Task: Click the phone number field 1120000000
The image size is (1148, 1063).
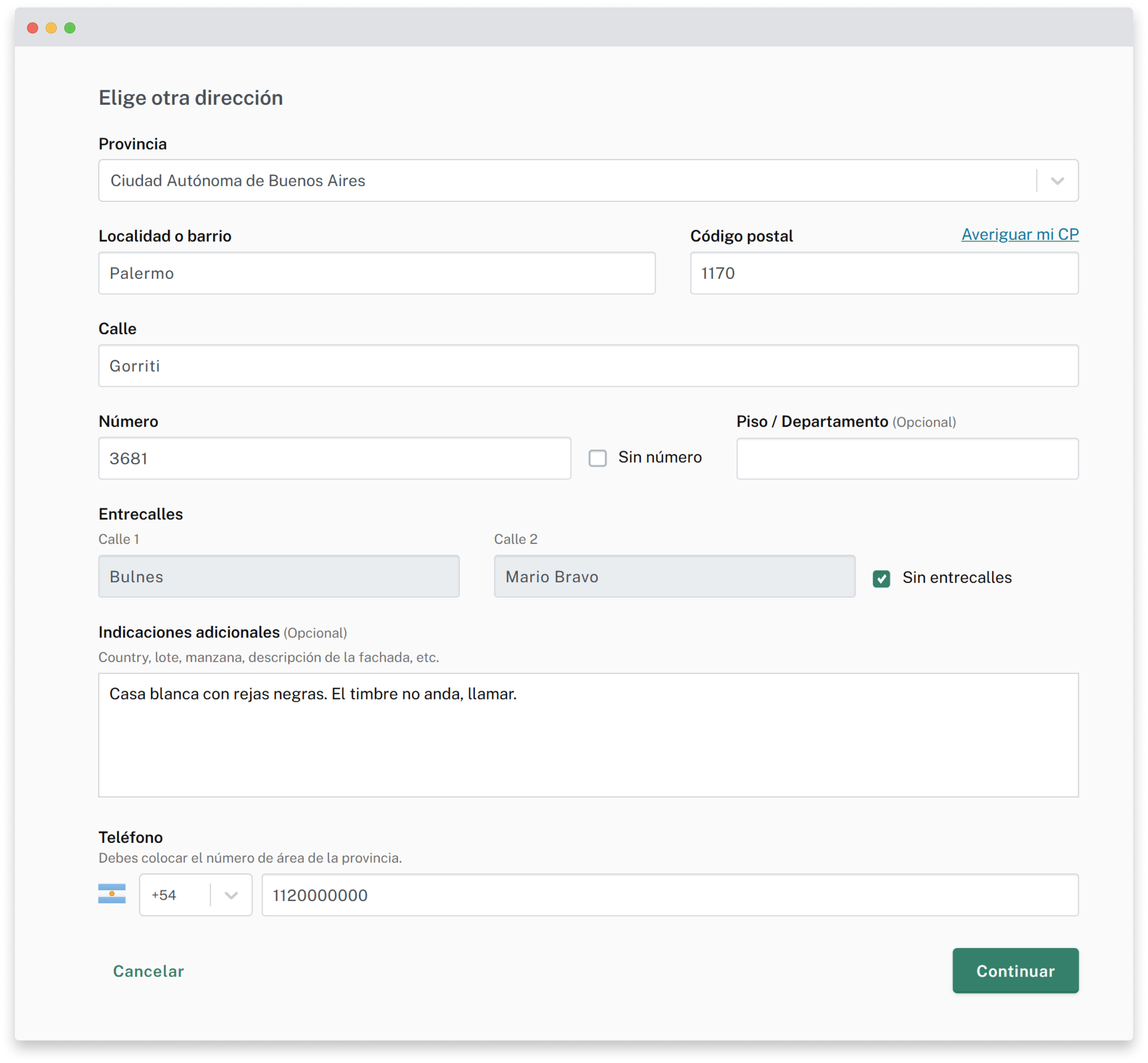Action: point(670,895)
